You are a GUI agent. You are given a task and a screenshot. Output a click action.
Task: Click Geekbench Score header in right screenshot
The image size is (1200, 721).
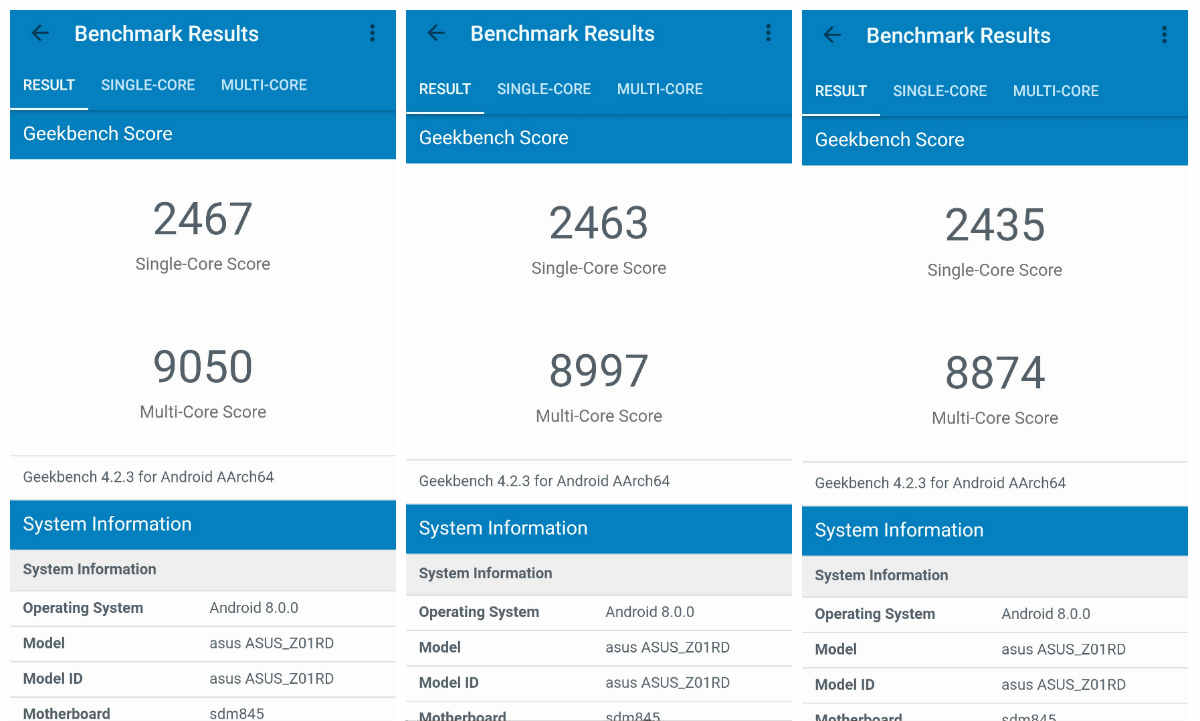(x=995, y=140)
